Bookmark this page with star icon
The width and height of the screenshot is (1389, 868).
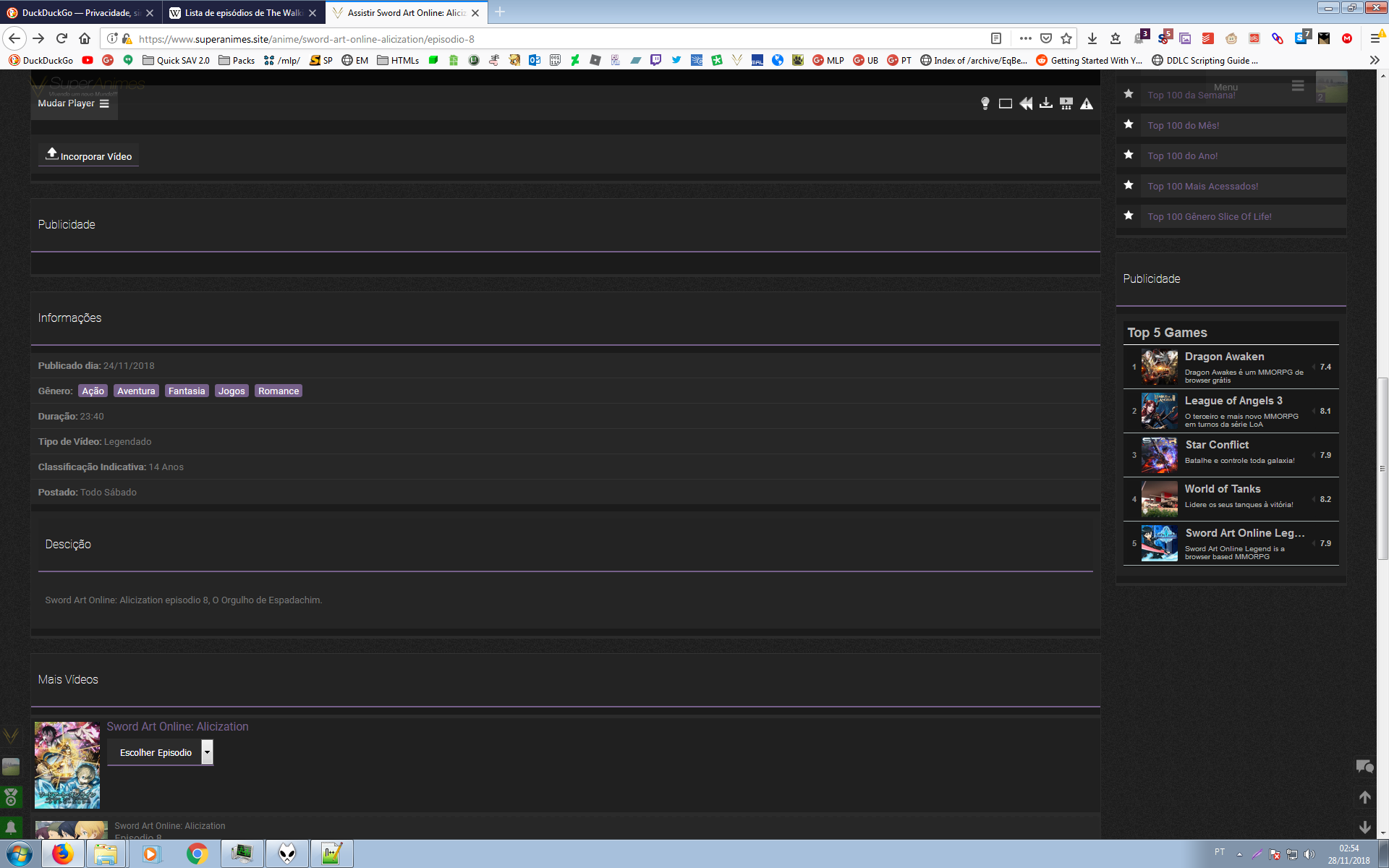[x=1066, y=38]
